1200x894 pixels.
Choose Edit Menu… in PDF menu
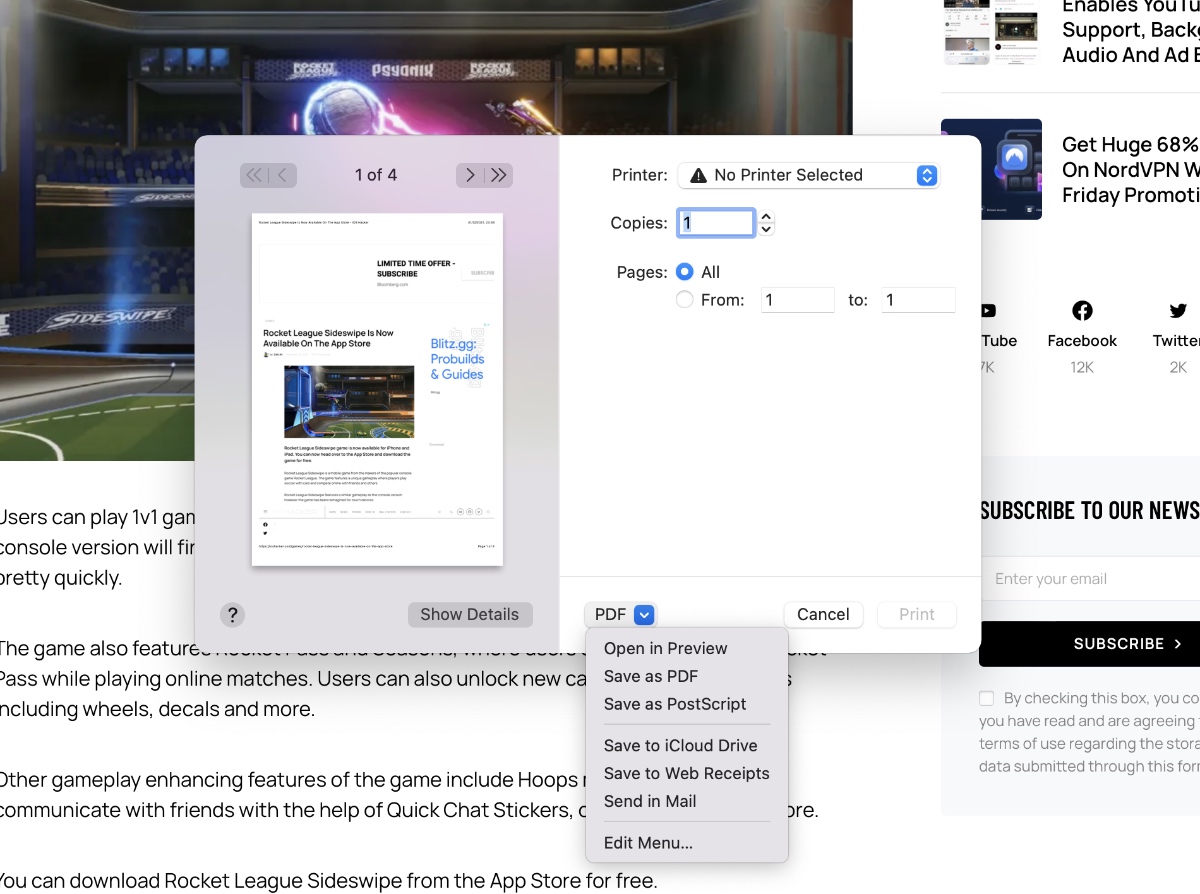[x=687, y=843]
